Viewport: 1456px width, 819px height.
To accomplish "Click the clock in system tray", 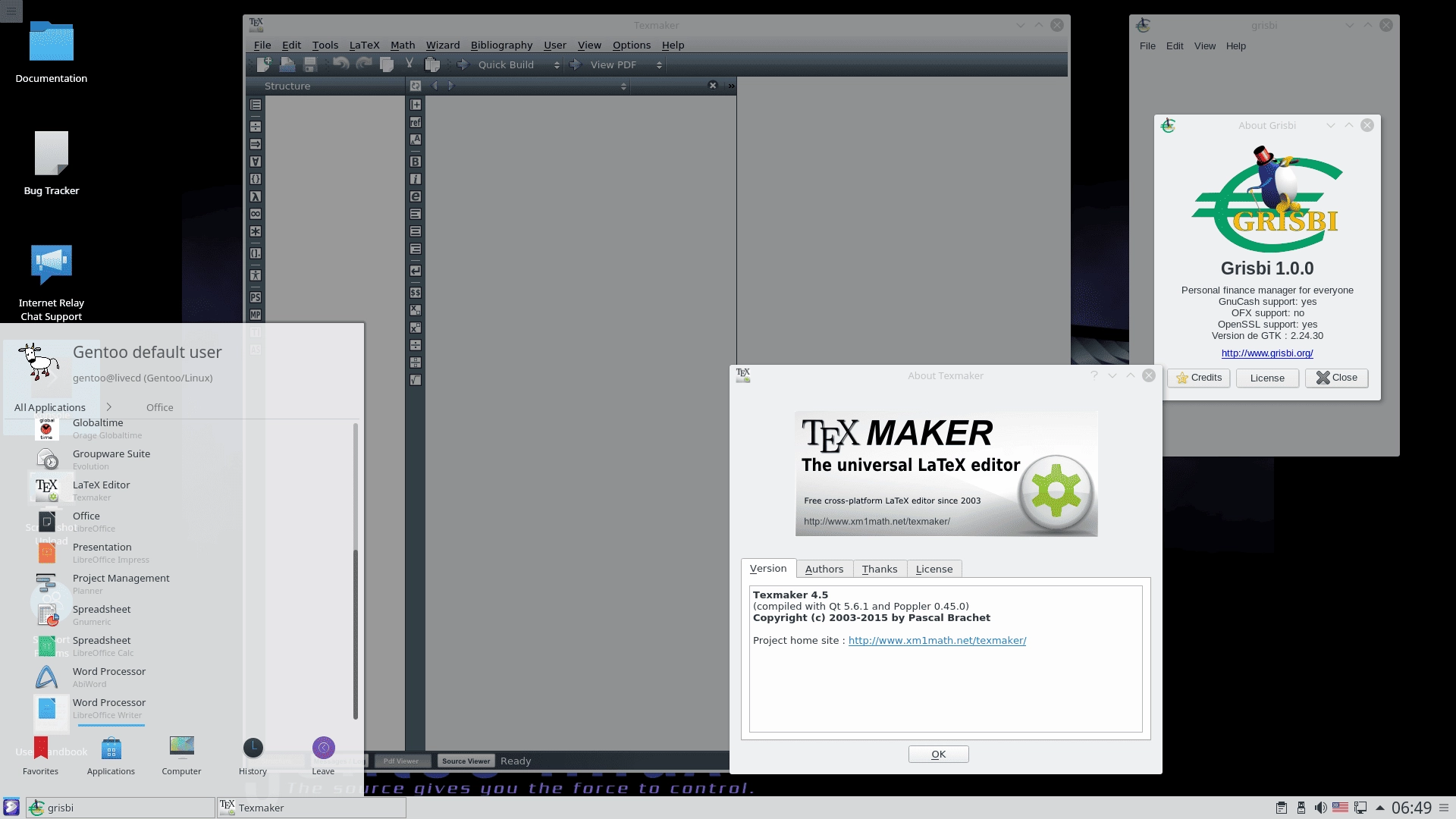I will tap(1411, 808).
